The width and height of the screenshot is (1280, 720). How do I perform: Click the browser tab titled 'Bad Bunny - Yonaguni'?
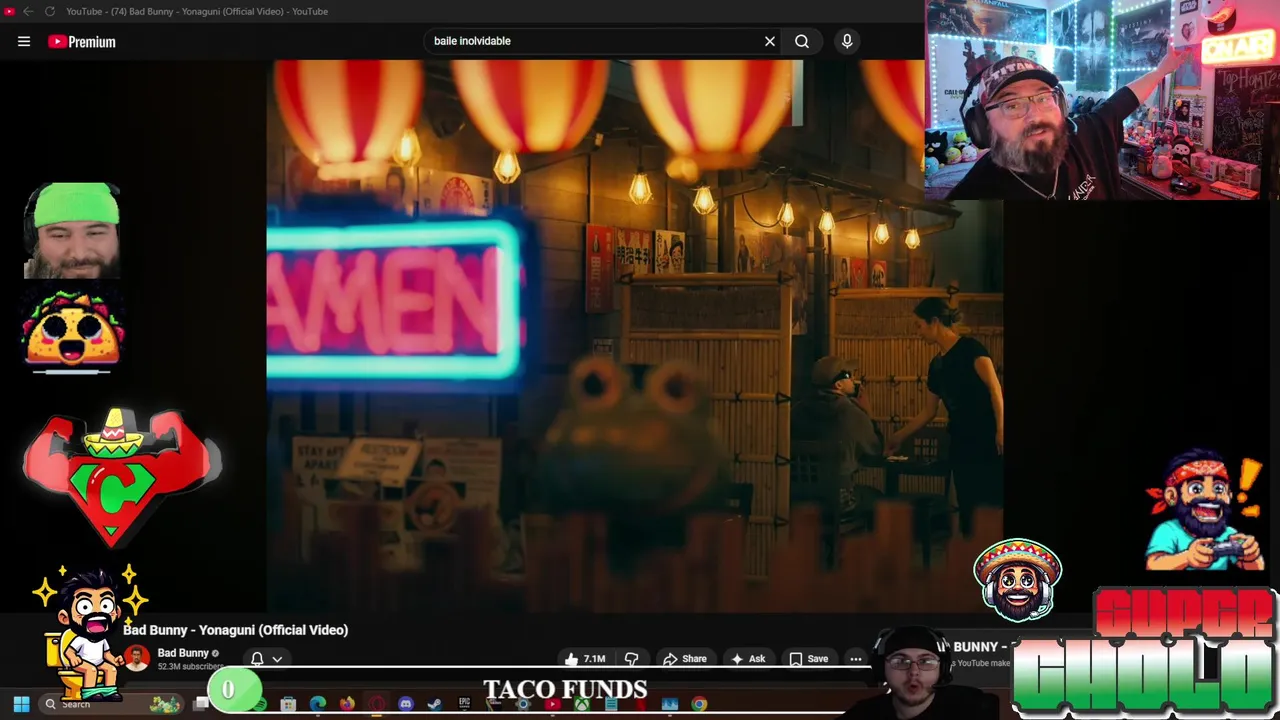(x=197, y=11)
